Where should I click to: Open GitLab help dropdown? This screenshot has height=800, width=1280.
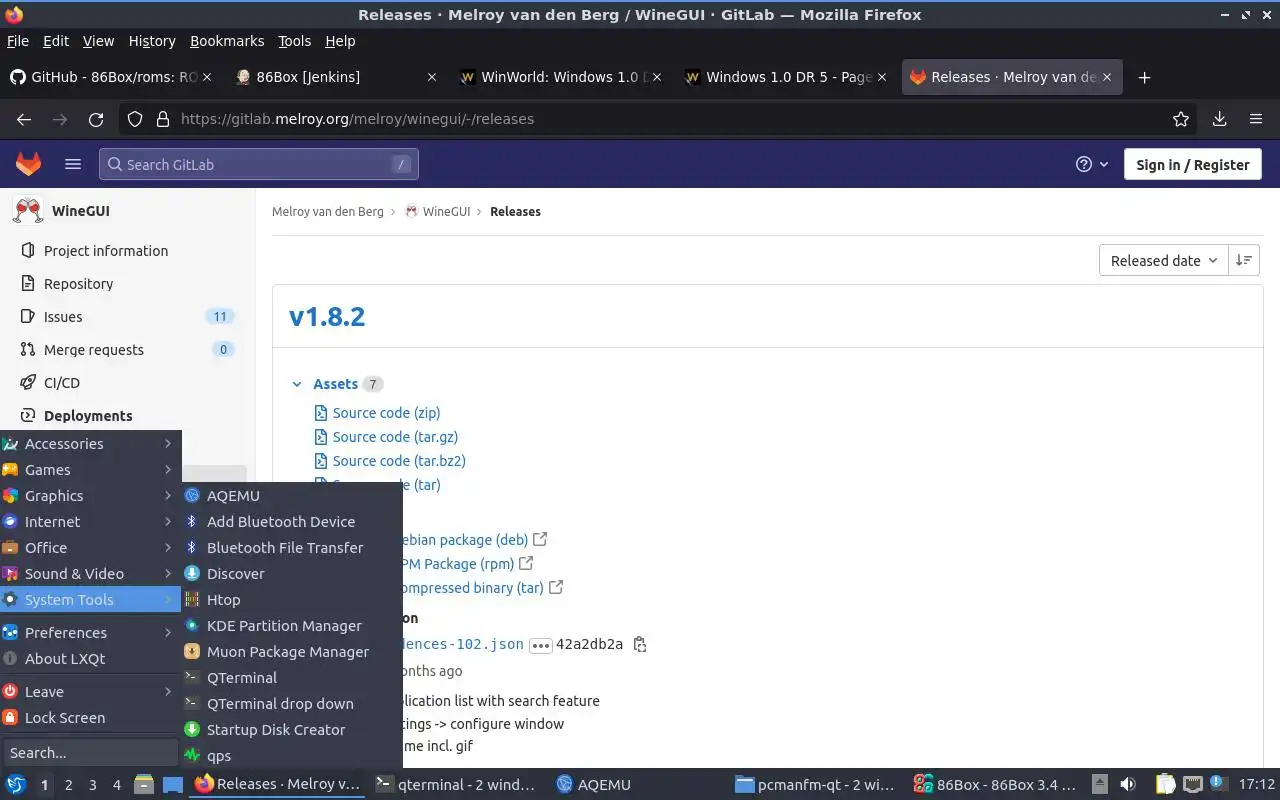point(1092,164)
